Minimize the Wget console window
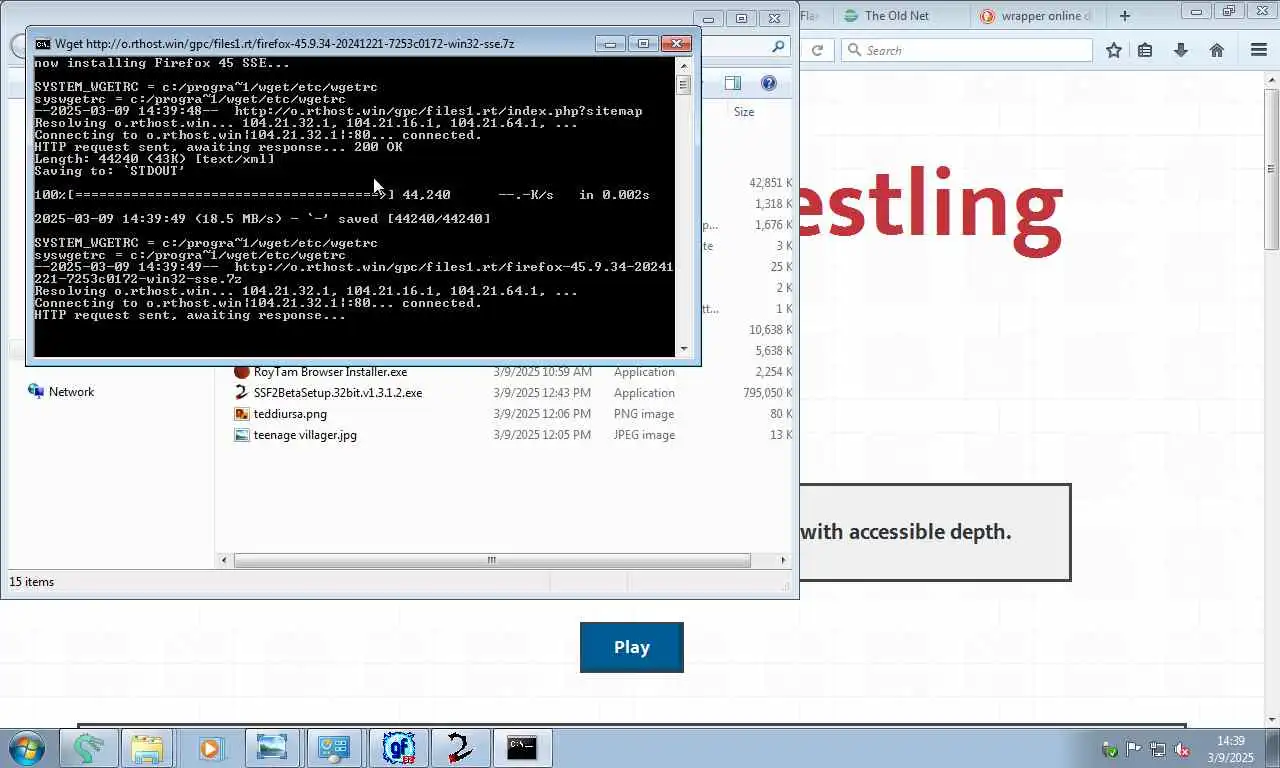This screenshot has height=768, width=1280. point(610,44)
